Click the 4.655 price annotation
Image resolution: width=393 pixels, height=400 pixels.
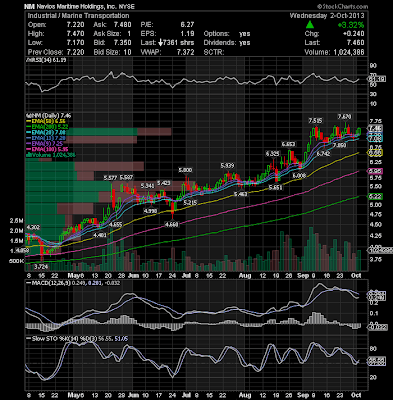point(115,224)
